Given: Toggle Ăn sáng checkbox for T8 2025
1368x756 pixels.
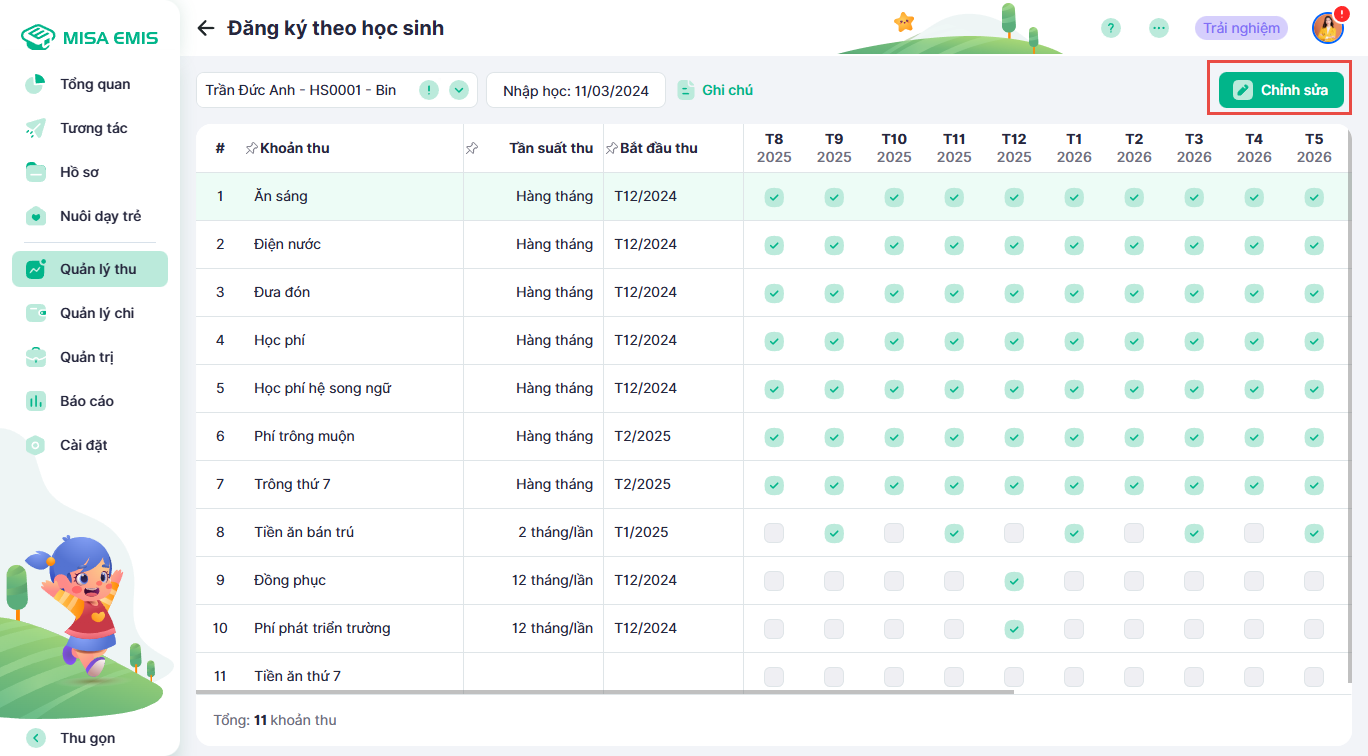Looking at the screenshot, I should [x=774, y=197].
